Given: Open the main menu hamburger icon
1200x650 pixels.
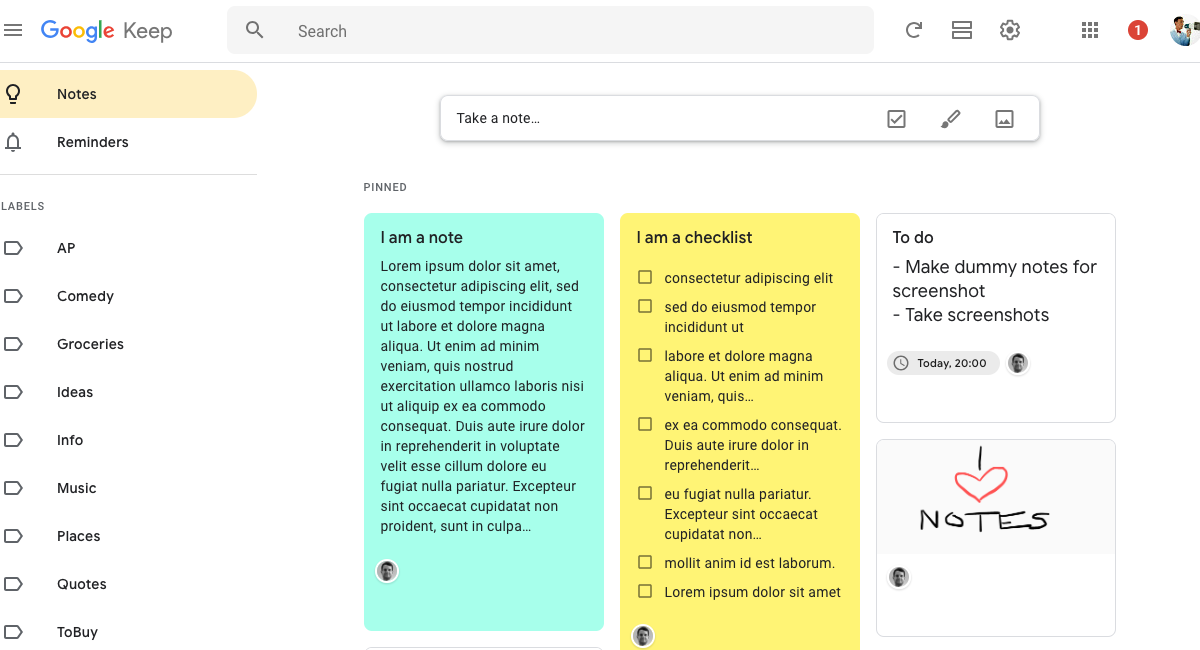Looking at the screenshot, I should tap(13, 31).
